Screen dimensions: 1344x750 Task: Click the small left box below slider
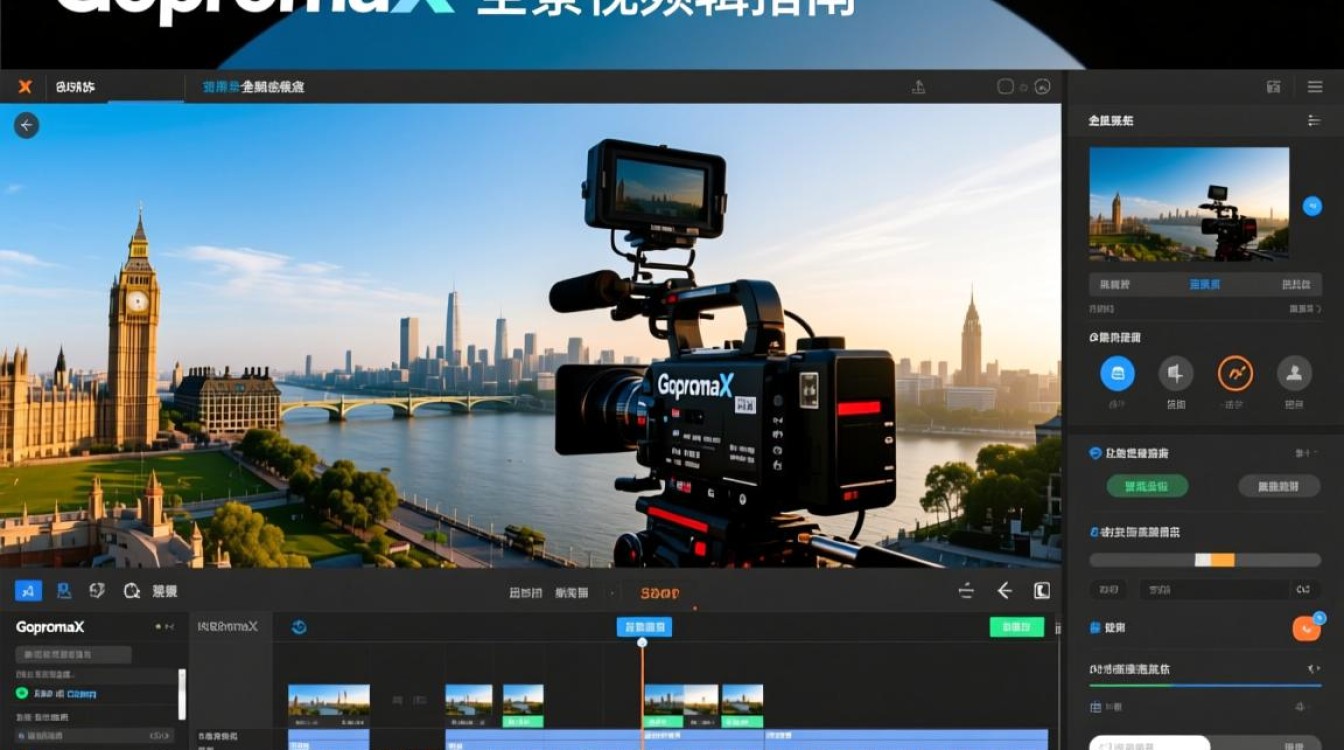click(1108, 590)
